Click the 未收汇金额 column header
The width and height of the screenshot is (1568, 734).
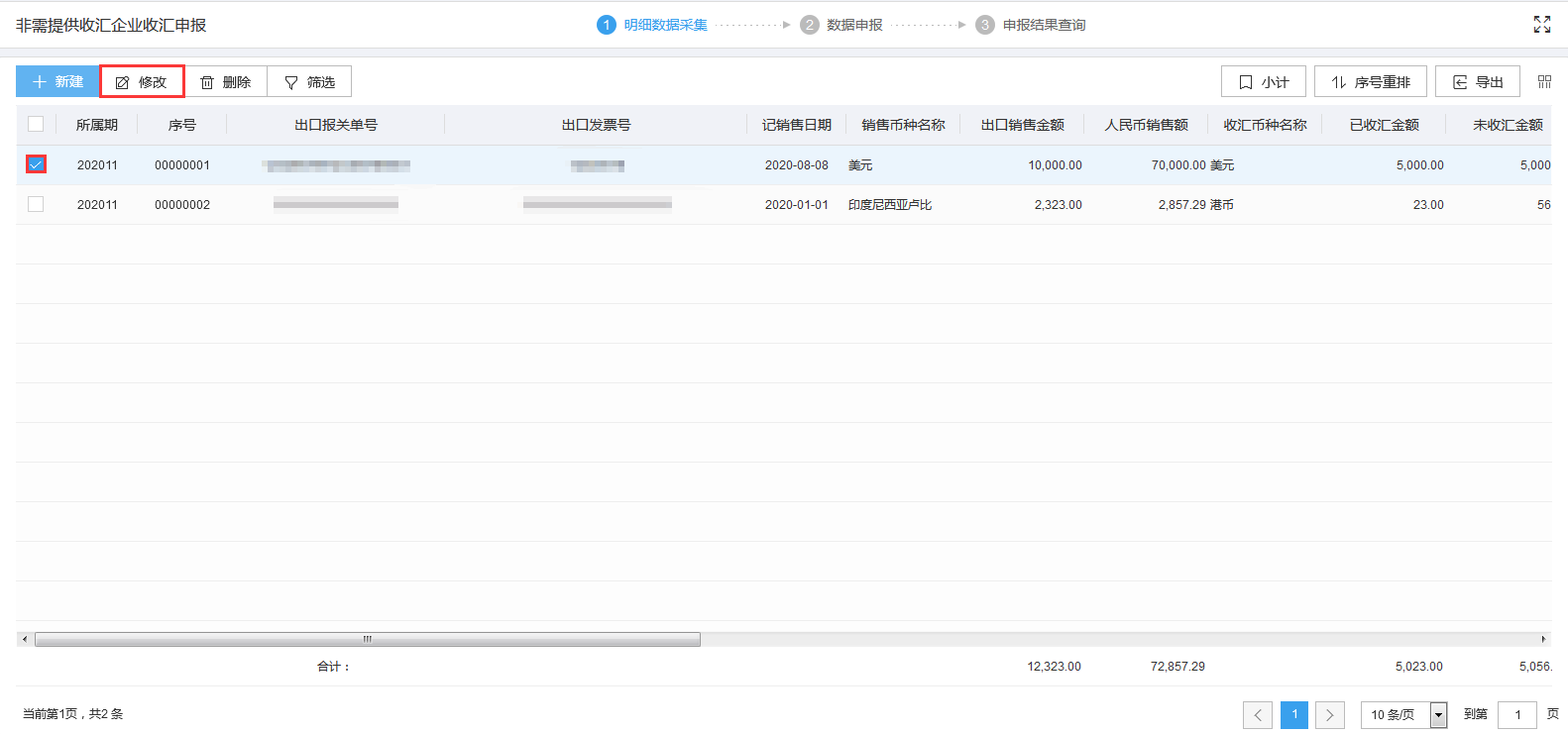1507,125
